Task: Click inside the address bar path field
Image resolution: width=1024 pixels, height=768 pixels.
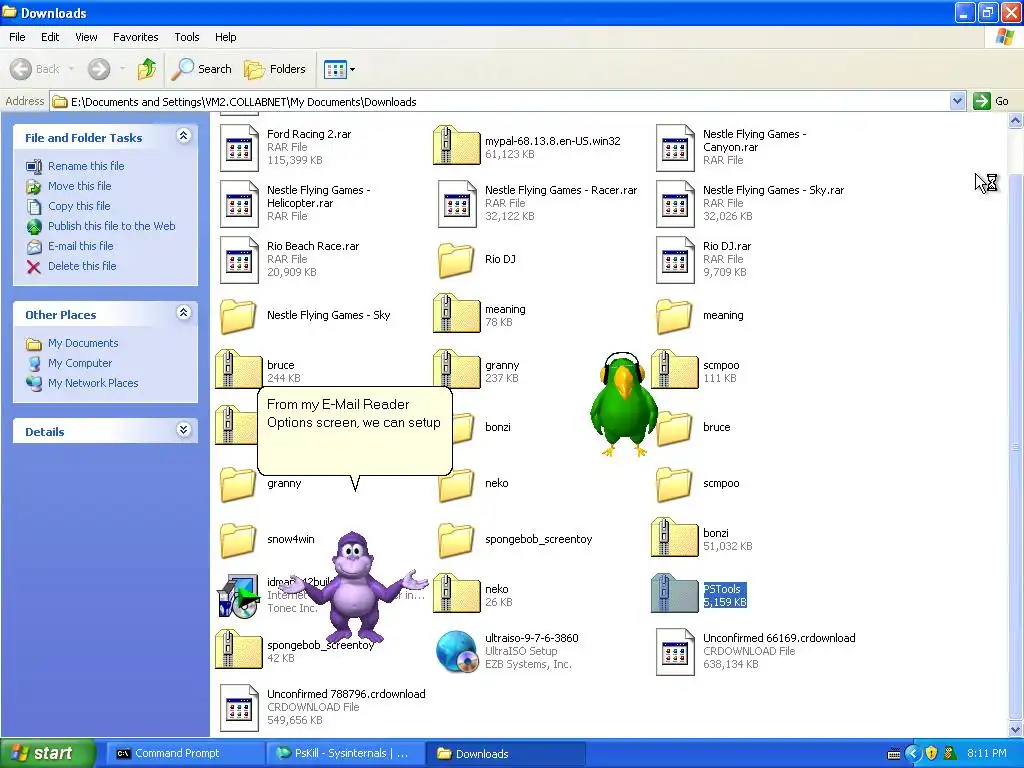Action: 500,101
